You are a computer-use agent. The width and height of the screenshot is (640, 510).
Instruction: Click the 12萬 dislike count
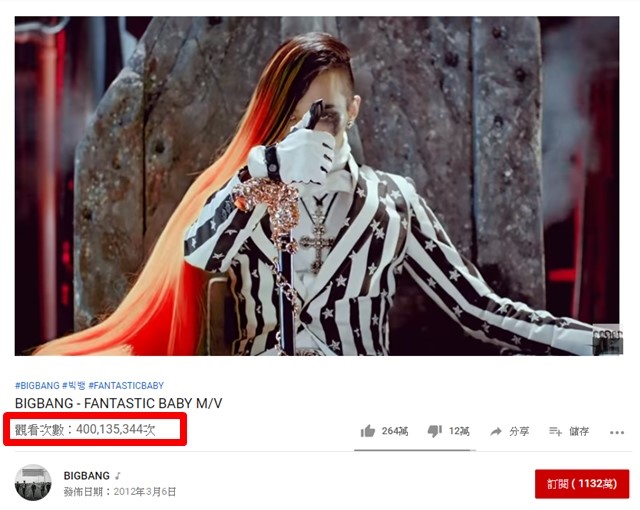point(459,431)
